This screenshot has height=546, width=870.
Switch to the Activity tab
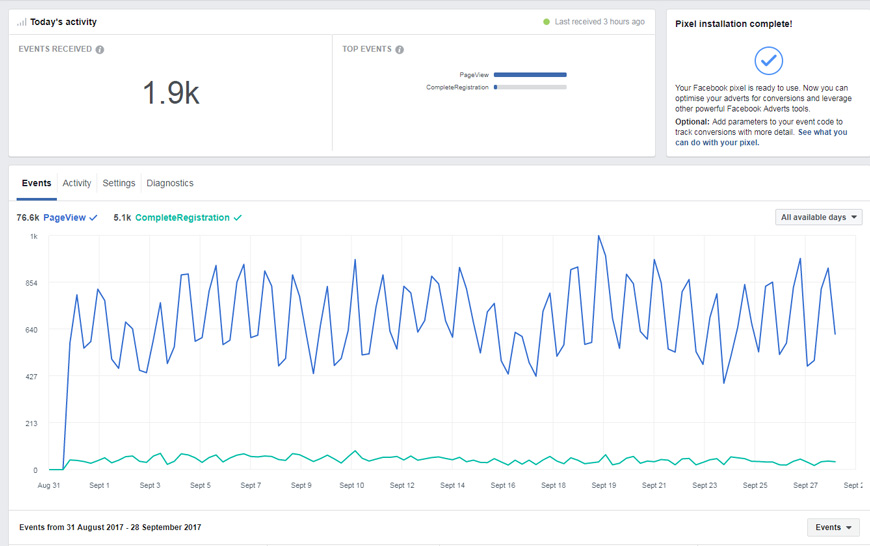77,183
